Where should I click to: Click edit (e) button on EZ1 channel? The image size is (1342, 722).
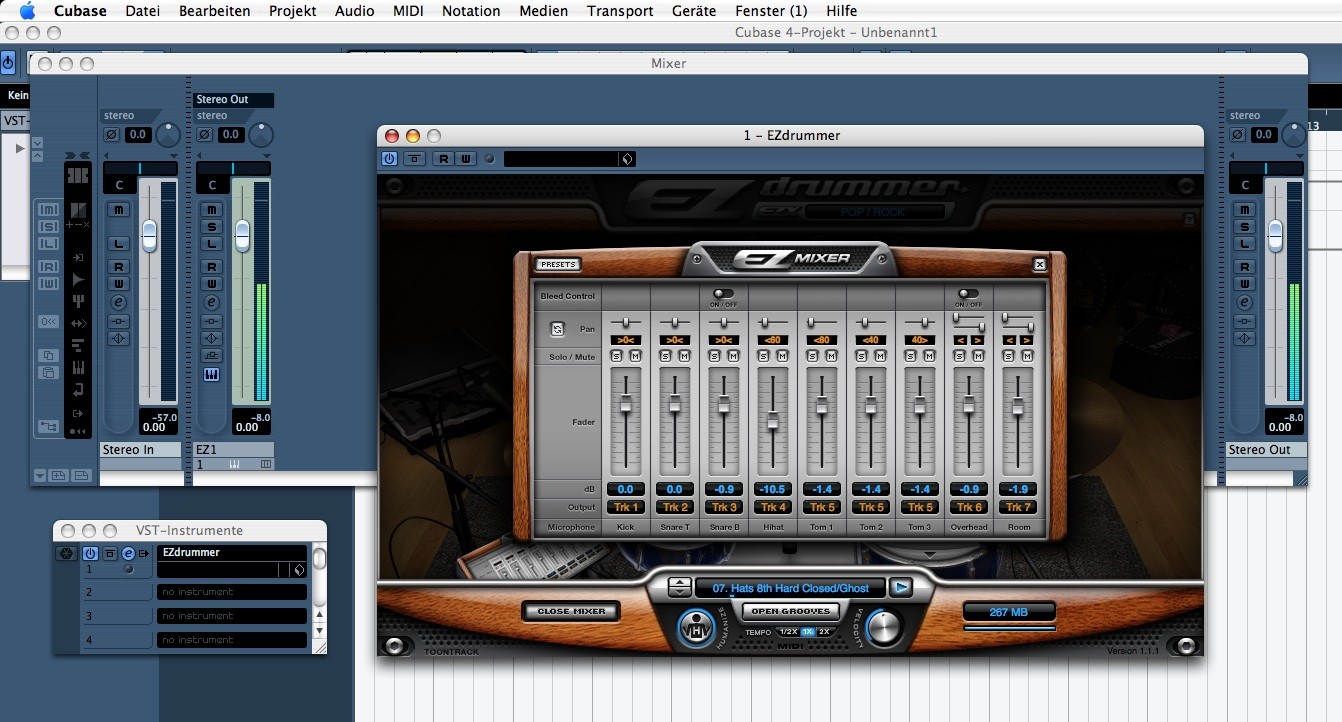(211, 302)
